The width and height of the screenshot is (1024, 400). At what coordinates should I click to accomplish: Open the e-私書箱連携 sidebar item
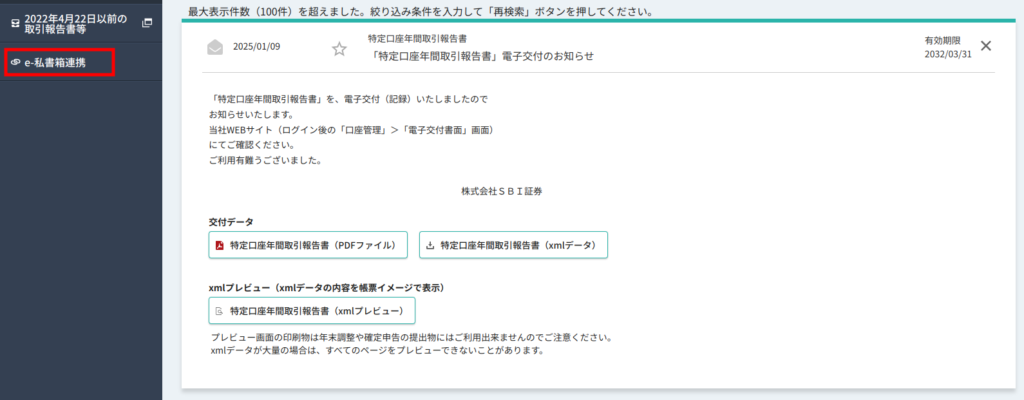pyautogui.click(x=58, y=62)
